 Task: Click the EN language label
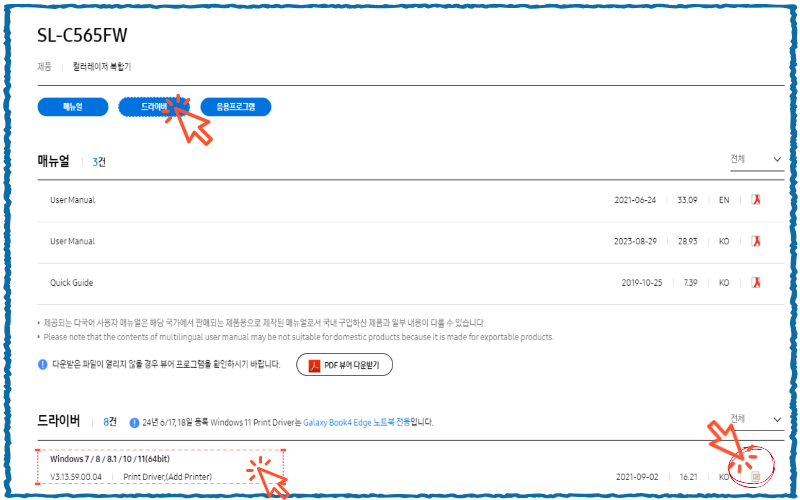pyautogui.click(x=724, y=200)
